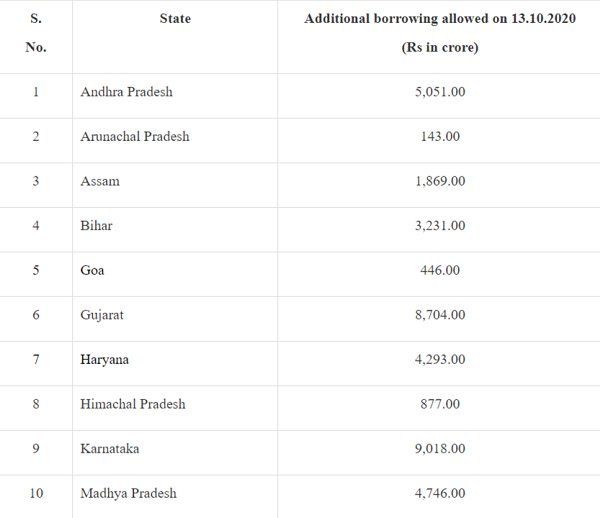Click the Haryana state cell
The image size is (600, 518).
(104, 359)
